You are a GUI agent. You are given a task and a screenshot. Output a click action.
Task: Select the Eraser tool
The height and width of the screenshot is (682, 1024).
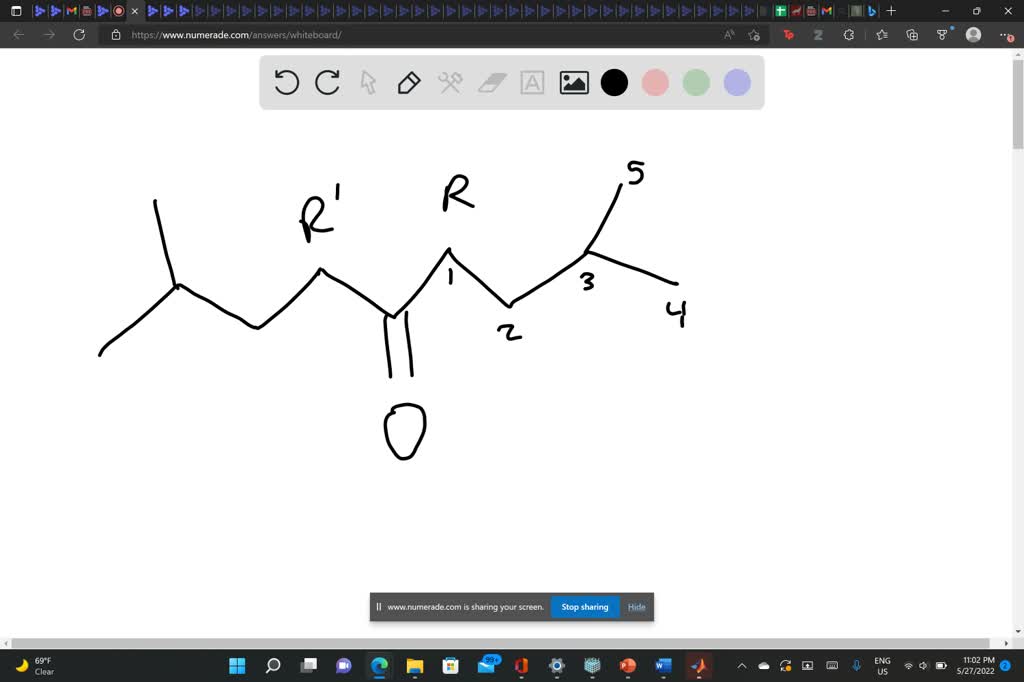pos(491,83)
